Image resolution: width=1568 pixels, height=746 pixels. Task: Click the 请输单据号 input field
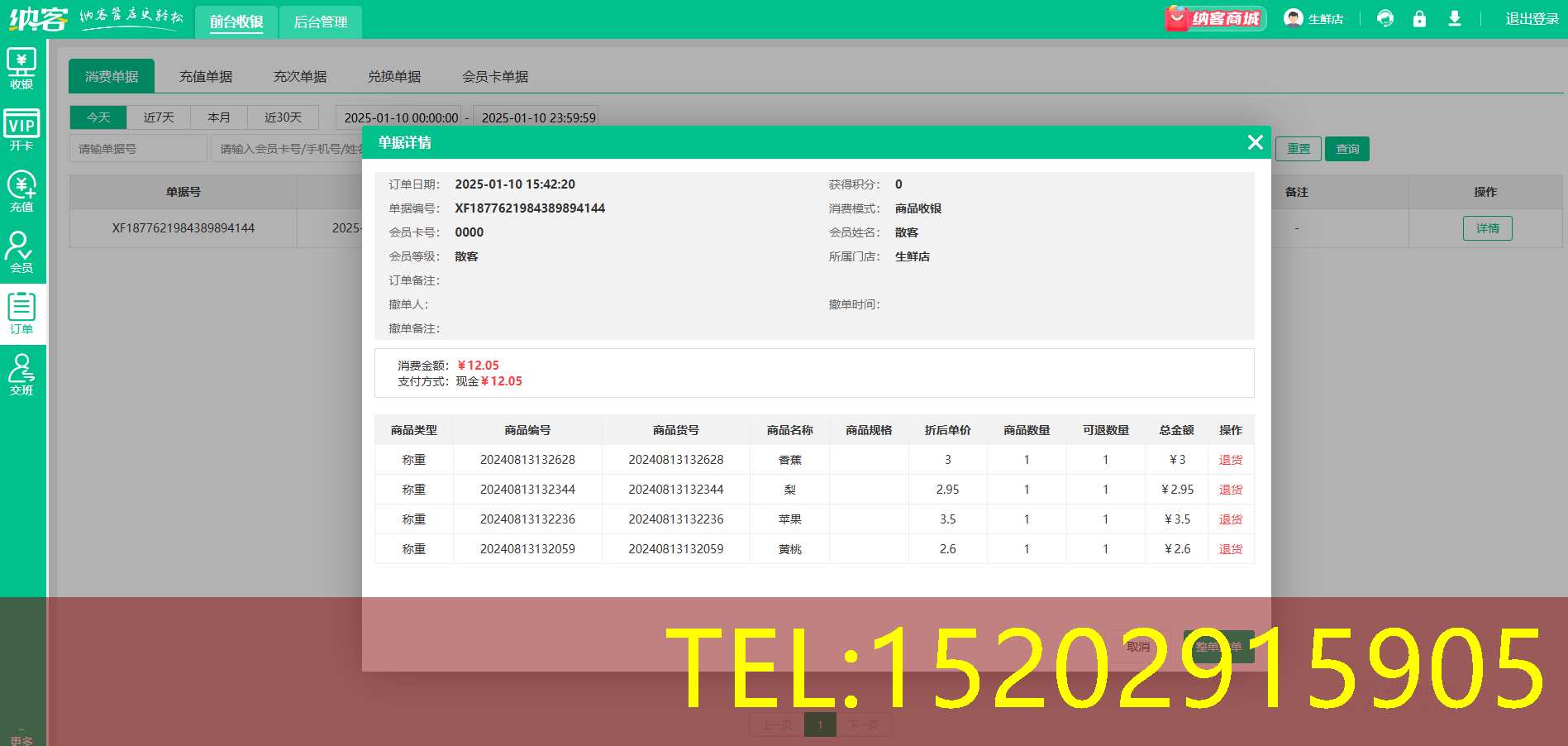[x=138, y=149]
